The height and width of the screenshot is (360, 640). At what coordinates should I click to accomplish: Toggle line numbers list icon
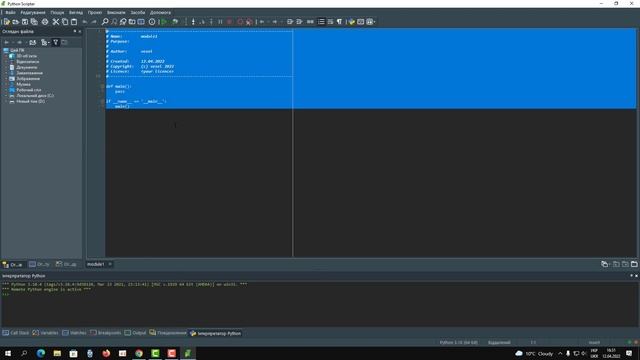pyautogui.click(x=321, y=22)
